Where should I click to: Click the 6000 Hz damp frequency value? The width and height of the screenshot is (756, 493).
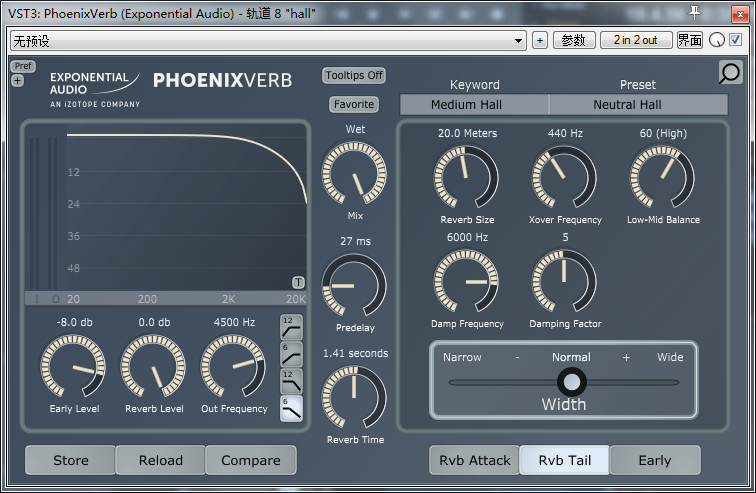click(x=467, y=237)
